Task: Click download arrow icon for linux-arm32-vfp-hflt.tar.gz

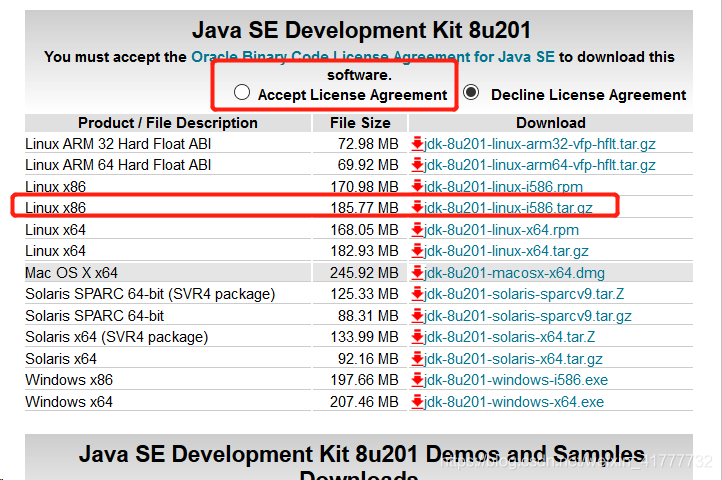Action: pyautogui.click(x=417, y=144)
